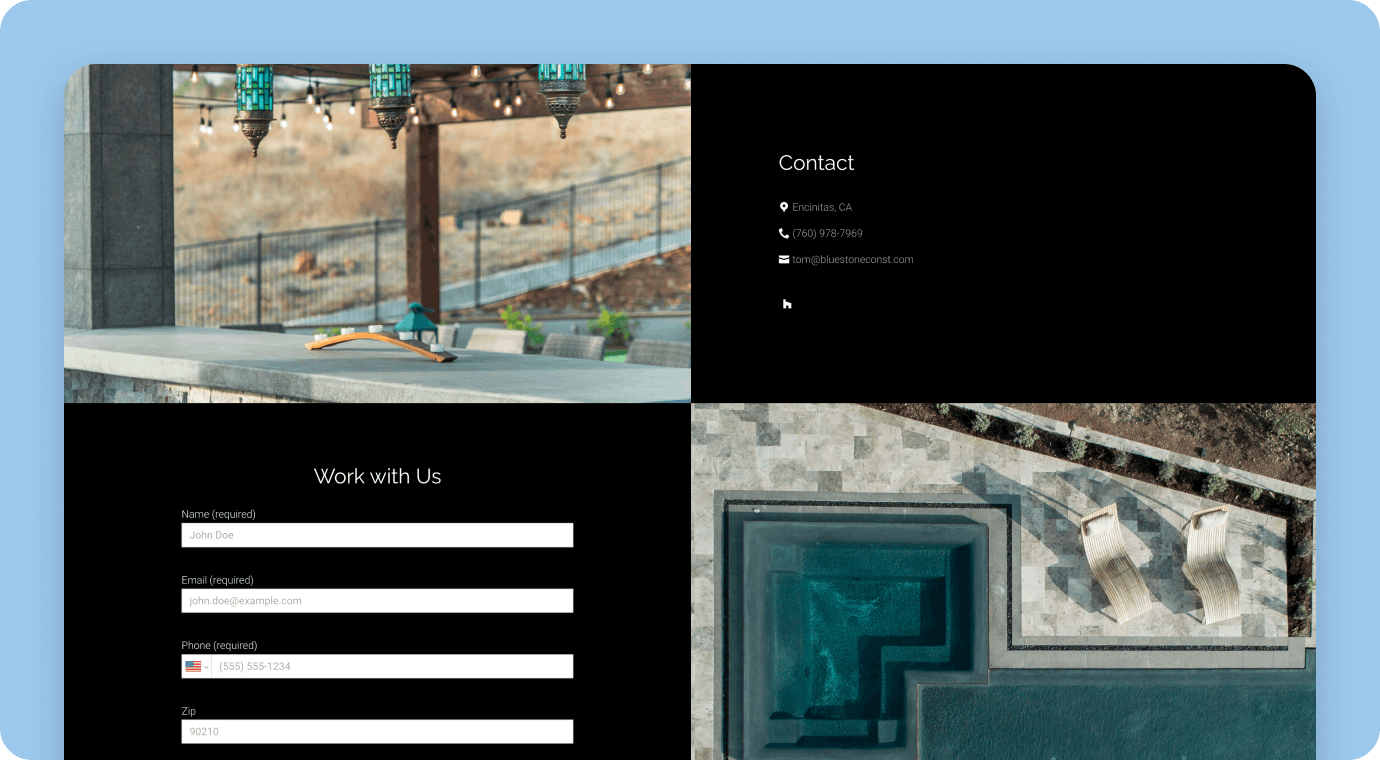Click the Contact heading
Screen dimensions: 1380x760
pyautogui.click(x=816, y=163)
